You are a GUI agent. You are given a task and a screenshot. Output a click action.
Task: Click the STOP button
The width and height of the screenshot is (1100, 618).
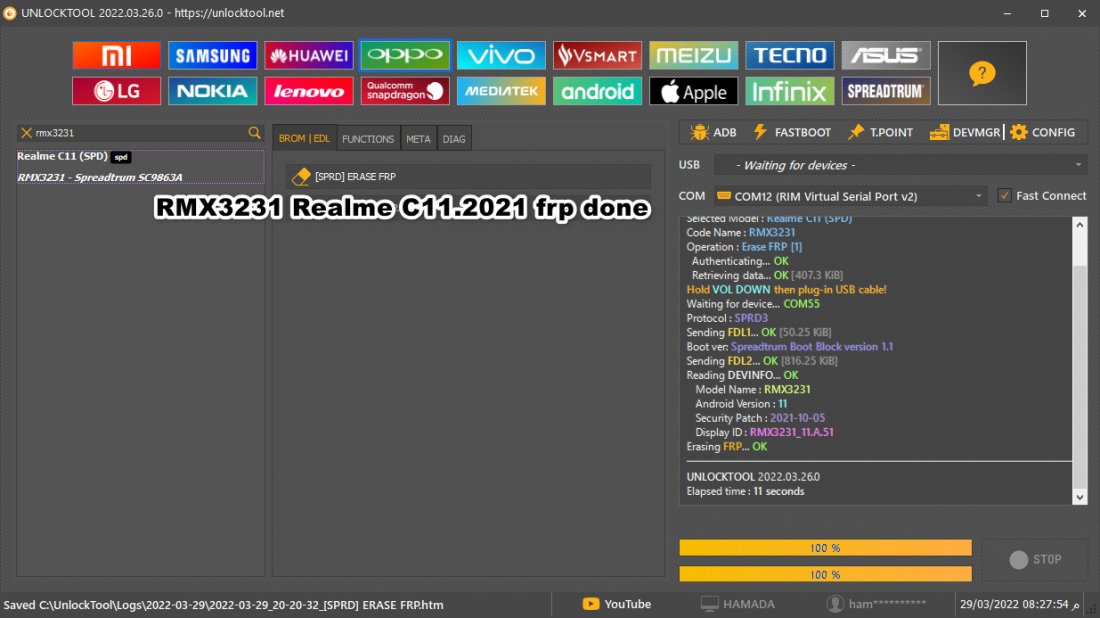[1035, 559]
